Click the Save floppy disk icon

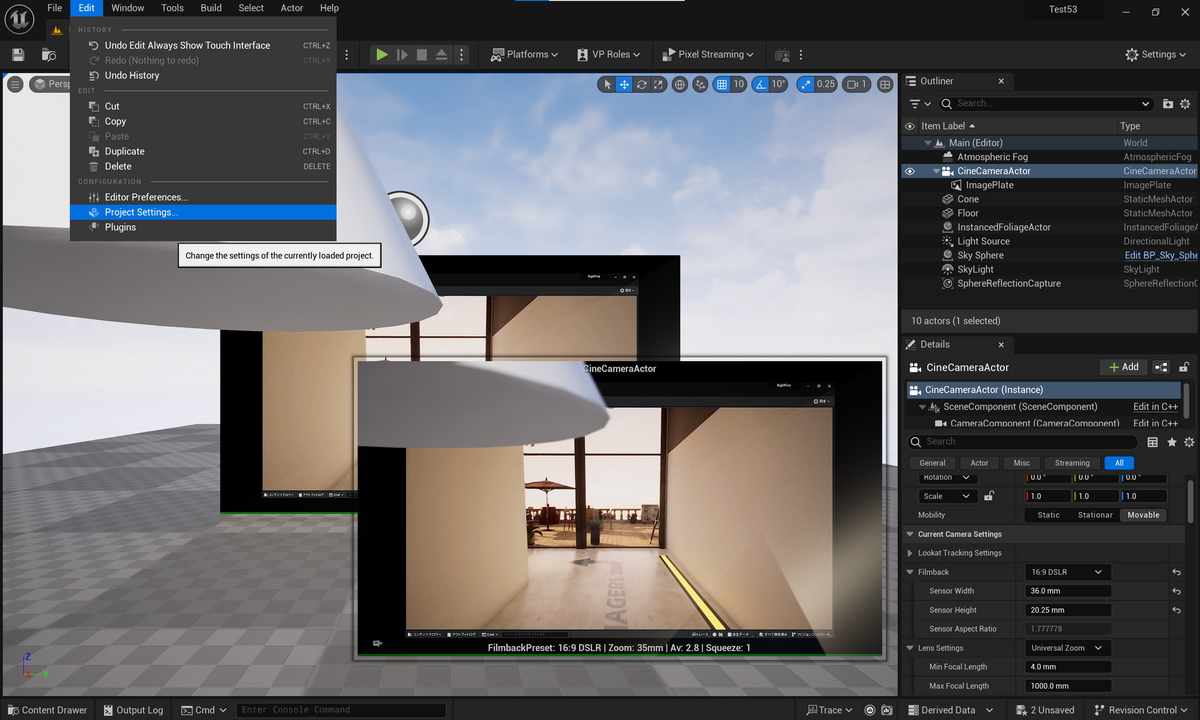click(18, 55)
